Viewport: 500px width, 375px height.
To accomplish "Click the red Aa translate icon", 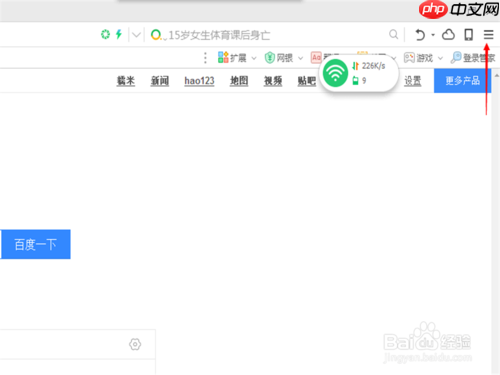I will point(316,57).
